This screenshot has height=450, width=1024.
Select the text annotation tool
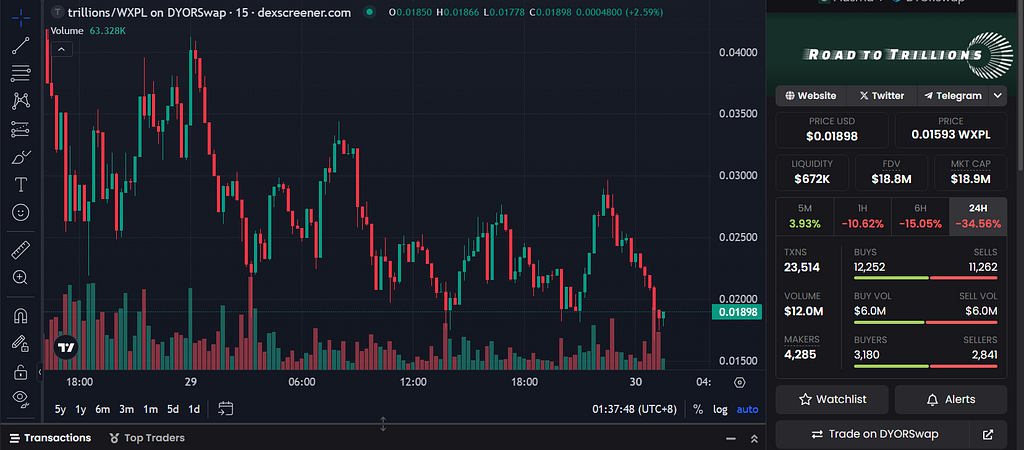20,185
